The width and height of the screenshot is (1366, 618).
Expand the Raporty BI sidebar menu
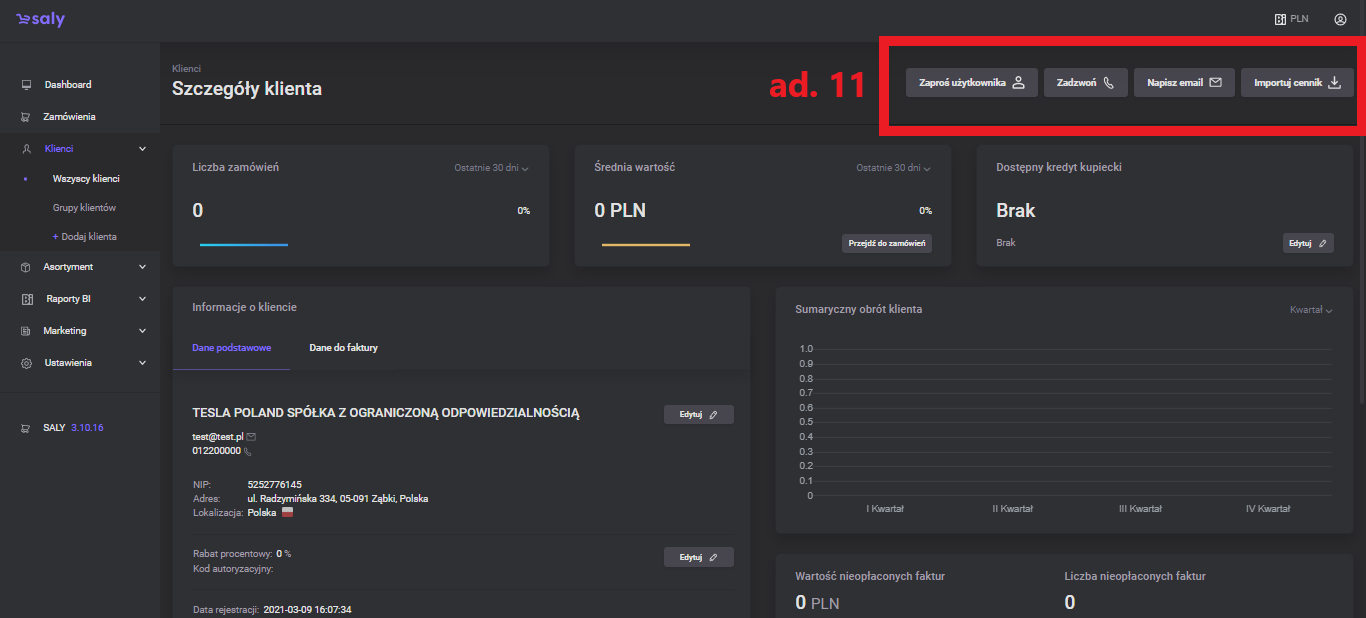142,299
